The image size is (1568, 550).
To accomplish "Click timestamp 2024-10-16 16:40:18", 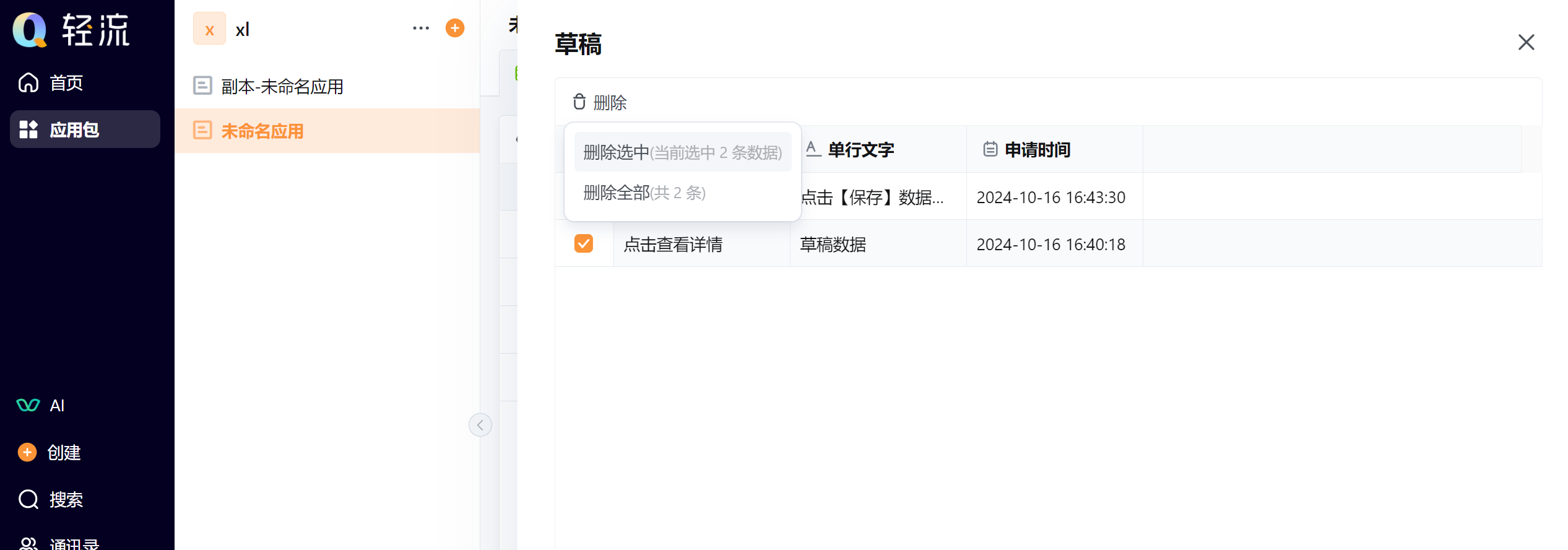I will pos(1050,245).
